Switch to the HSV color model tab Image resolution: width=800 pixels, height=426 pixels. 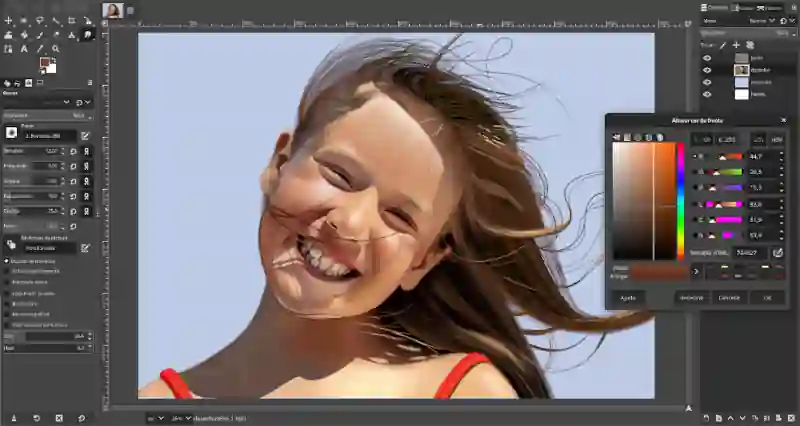pos(777,139)
